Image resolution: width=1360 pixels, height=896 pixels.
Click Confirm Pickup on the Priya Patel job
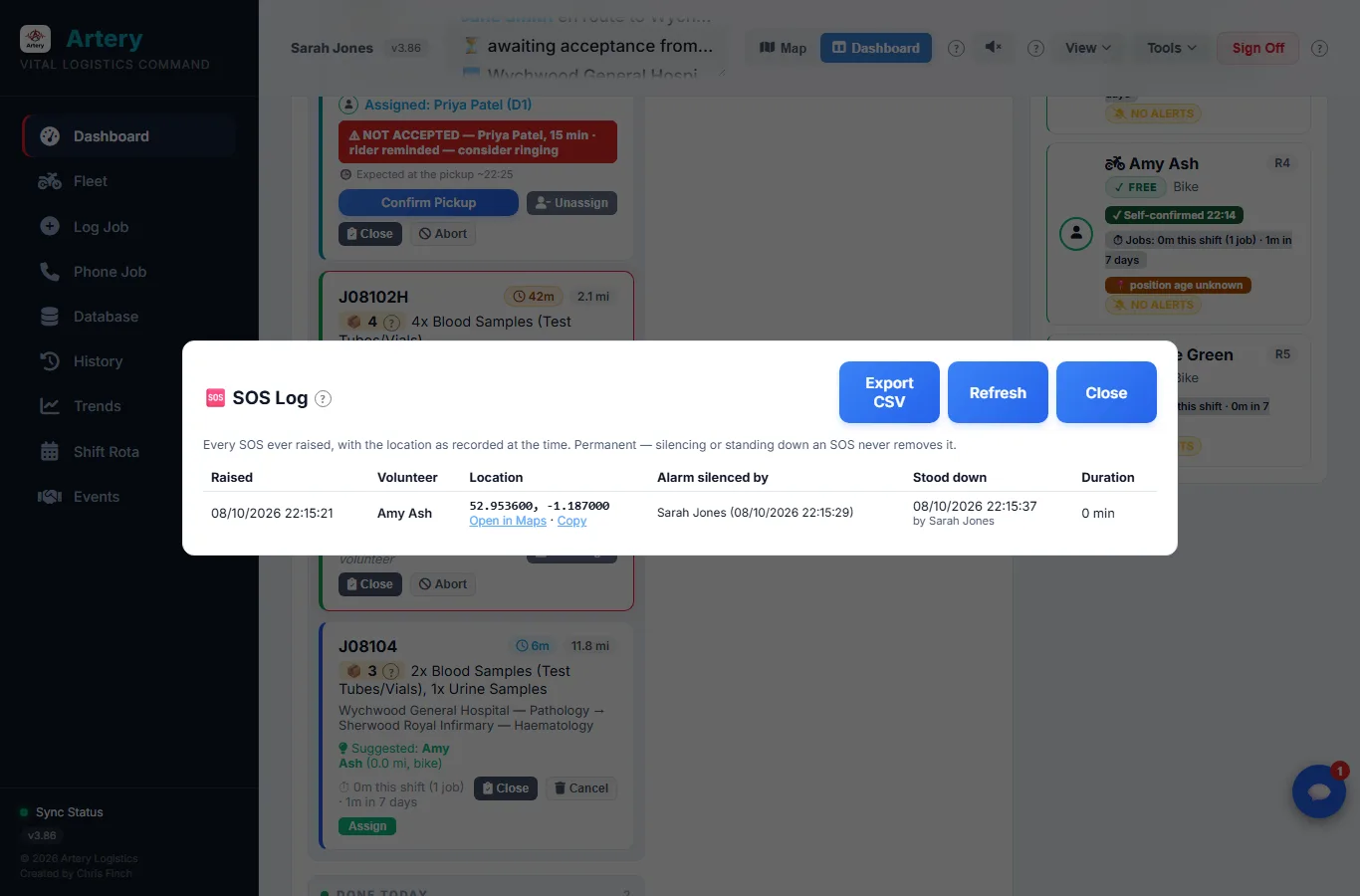pos(428,202)
